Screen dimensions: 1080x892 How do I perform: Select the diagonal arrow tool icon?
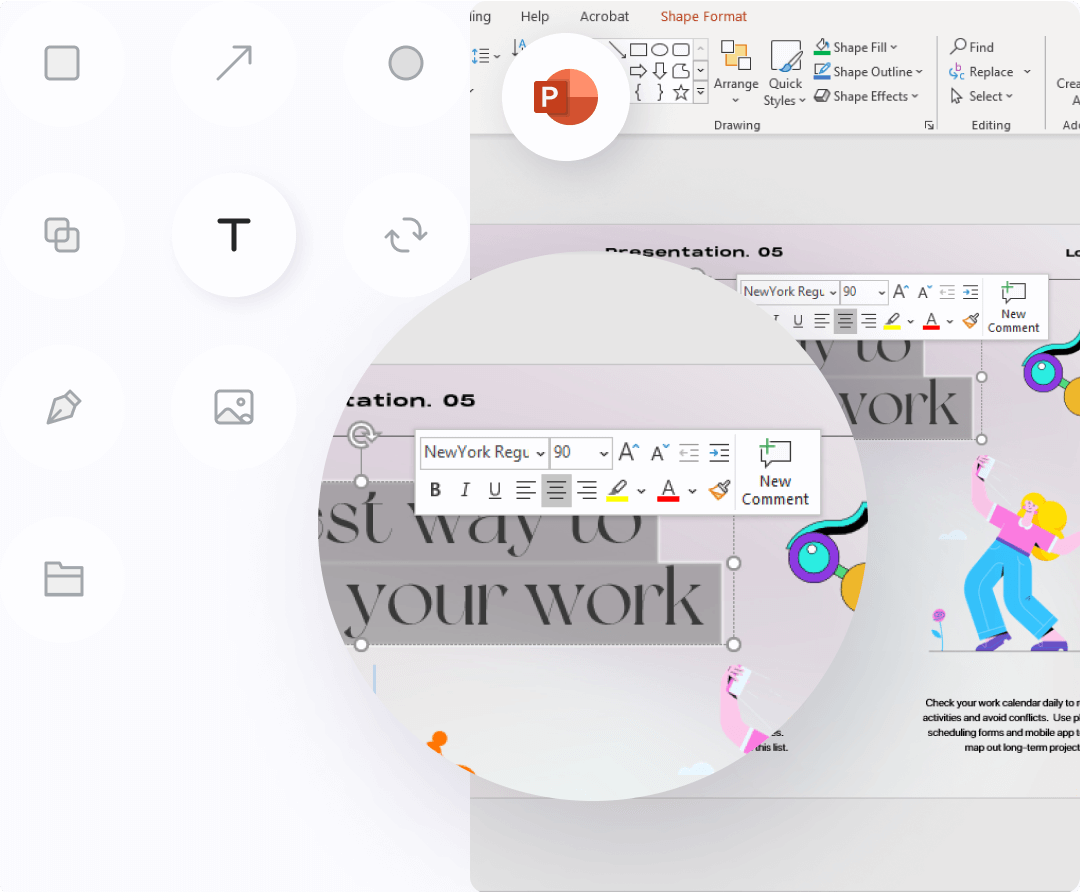pos(233,63)
